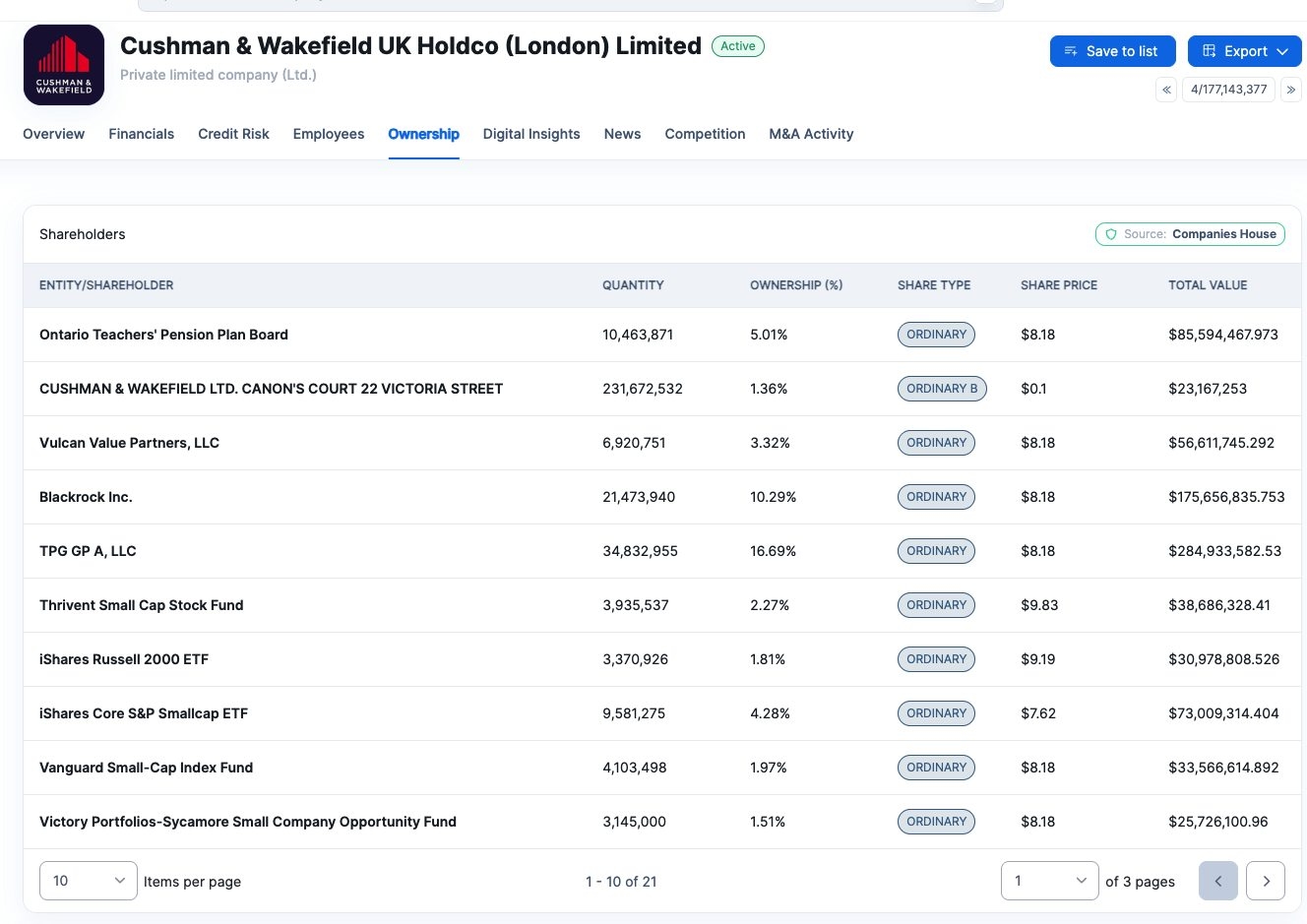Open the Cushman & Wakefield Ltd. Canon's Court shareholder

[271, 389]
